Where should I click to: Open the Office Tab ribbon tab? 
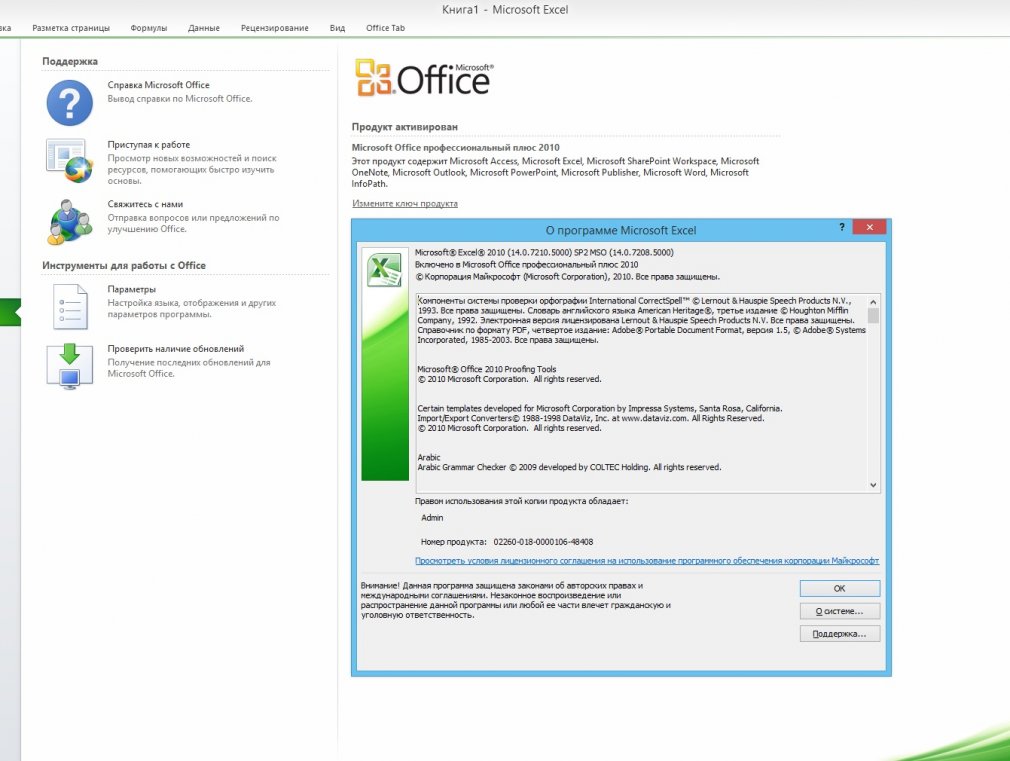(385, 28)
